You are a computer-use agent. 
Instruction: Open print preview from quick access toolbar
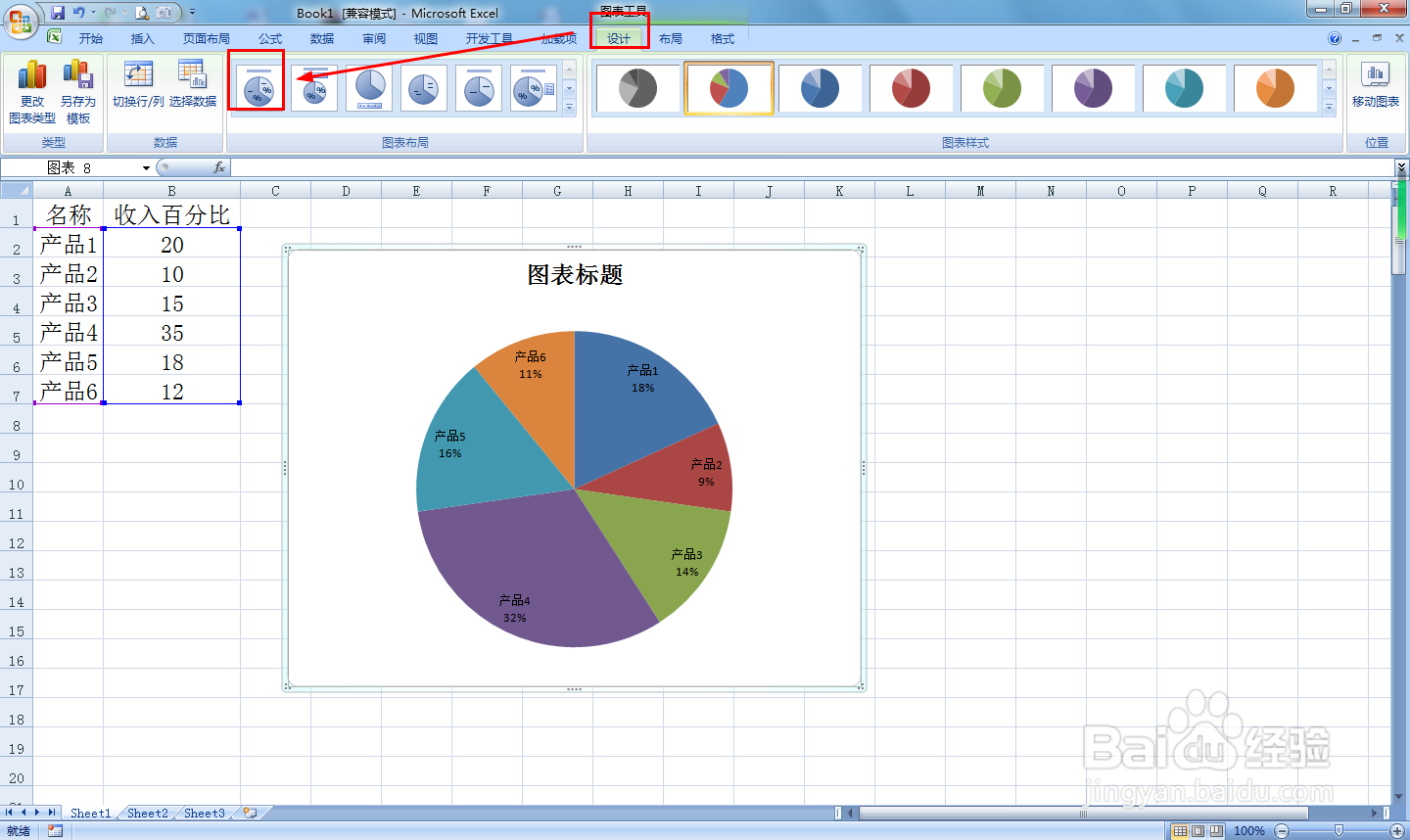142,13
